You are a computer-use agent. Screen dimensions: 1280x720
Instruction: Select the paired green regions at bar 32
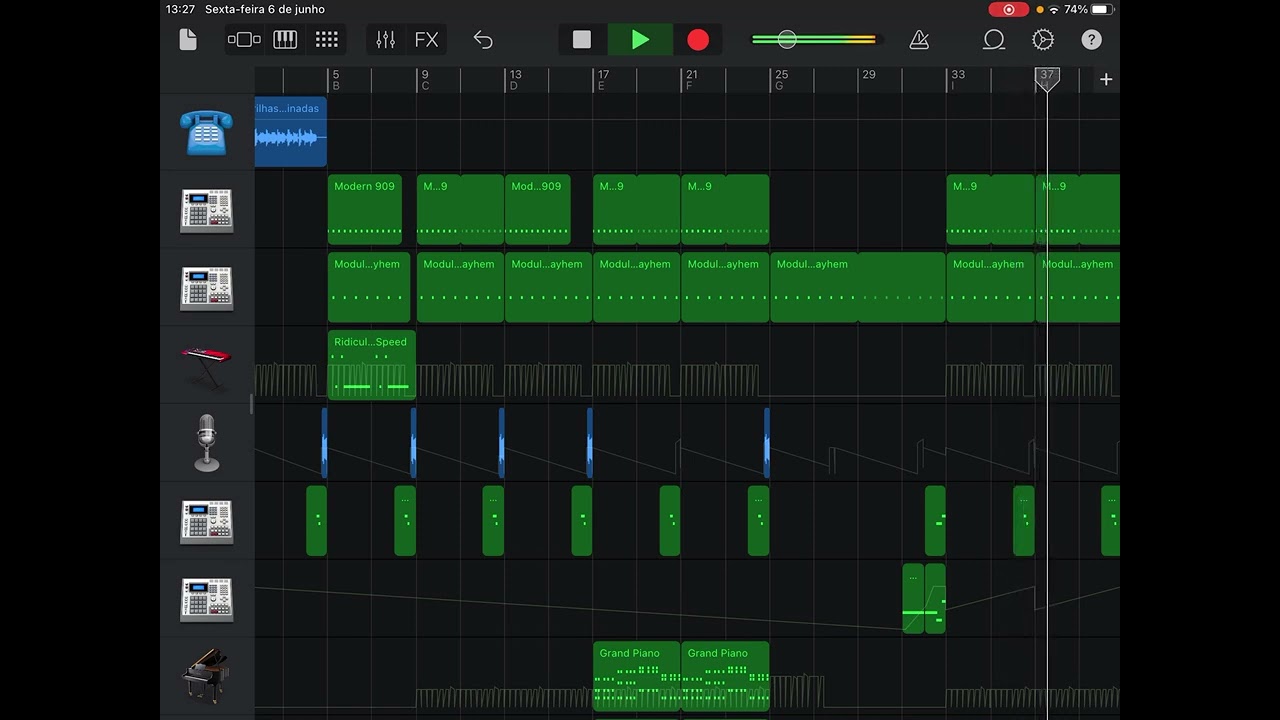(x=924, y=598)
